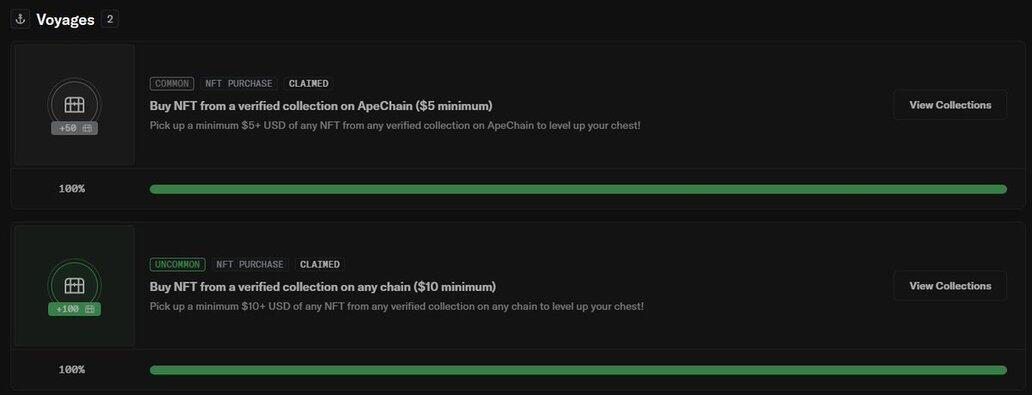
Task: Click the any-chain voyage progress bar
Action: click(x=578, y=370)
